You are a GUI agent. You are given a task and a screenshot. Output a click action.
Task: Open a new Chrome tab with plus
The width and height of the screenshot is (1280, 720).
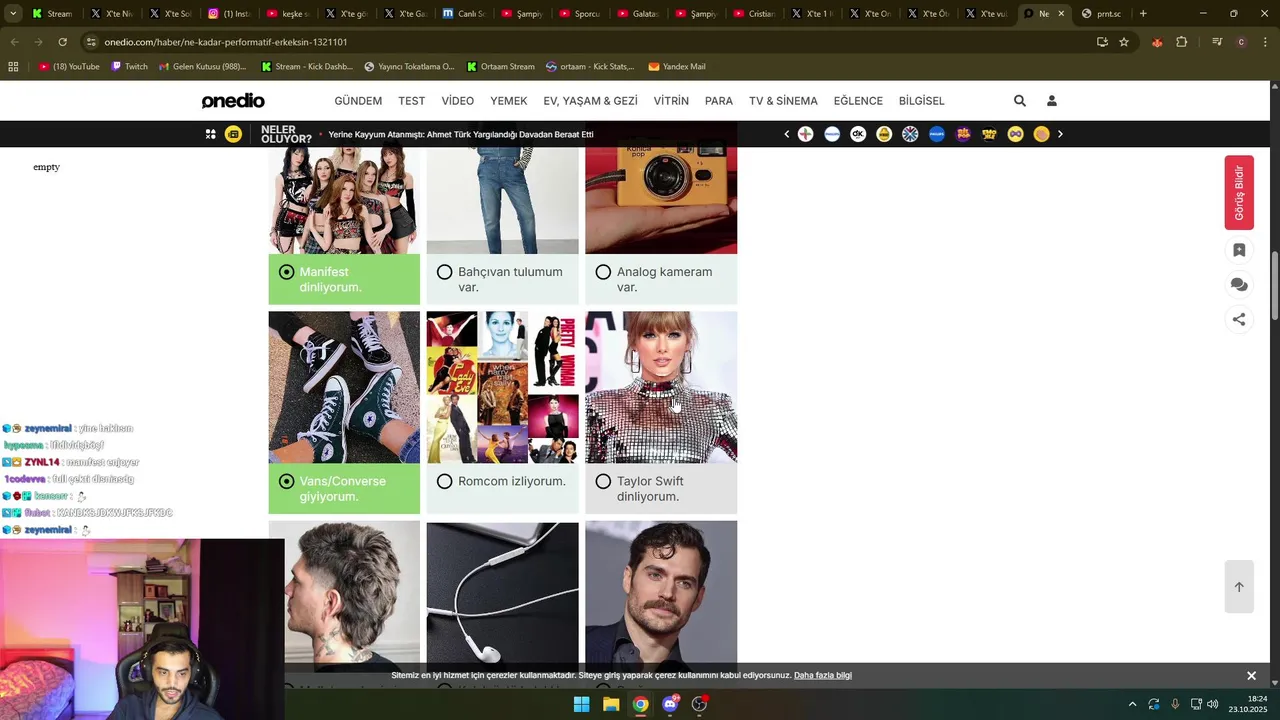click(x=1143, y=14)
